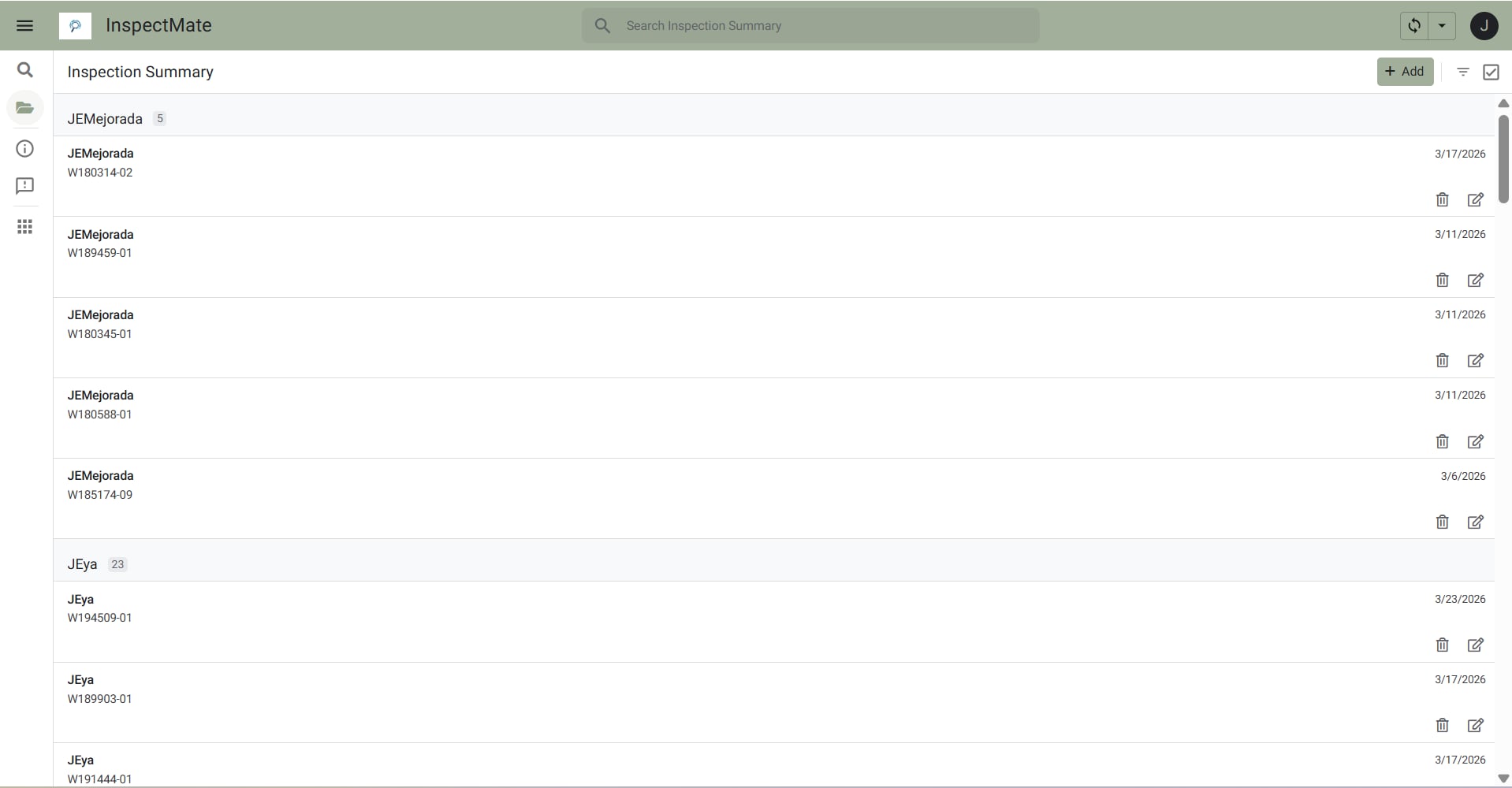Toggle the select-all checkbox icon
This screenshot has width=1512, height=788.
pyautogui.click(x=1491, y=72)
